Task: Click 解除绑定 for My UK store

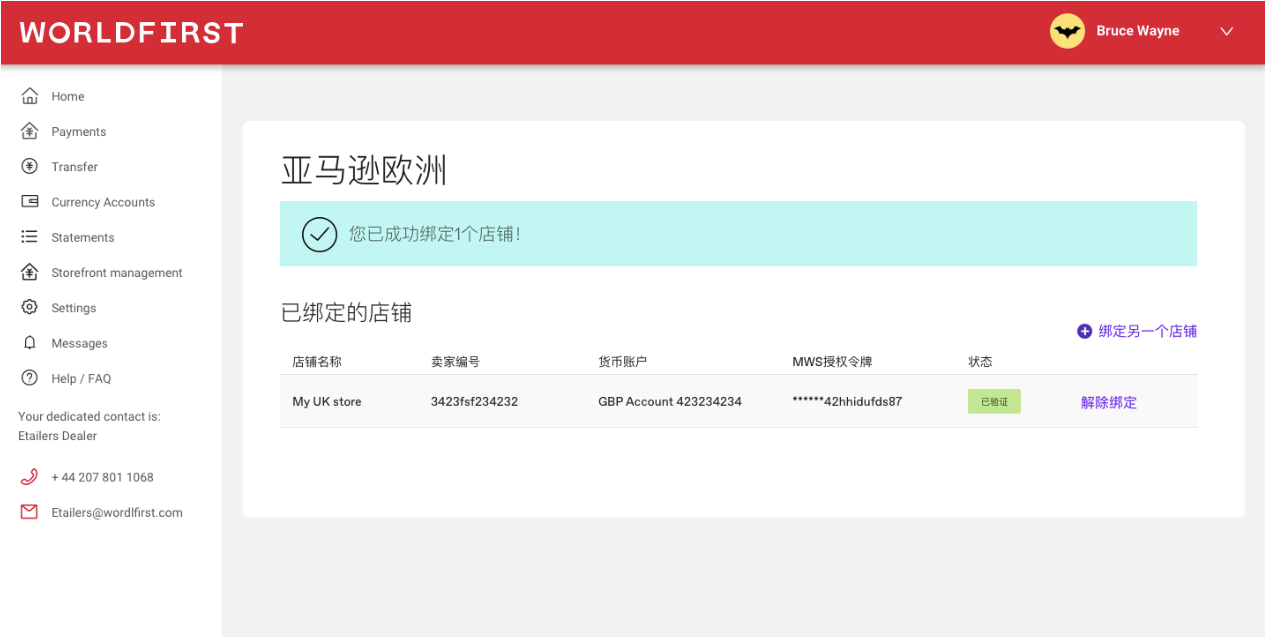Action: pos(1109,402)
